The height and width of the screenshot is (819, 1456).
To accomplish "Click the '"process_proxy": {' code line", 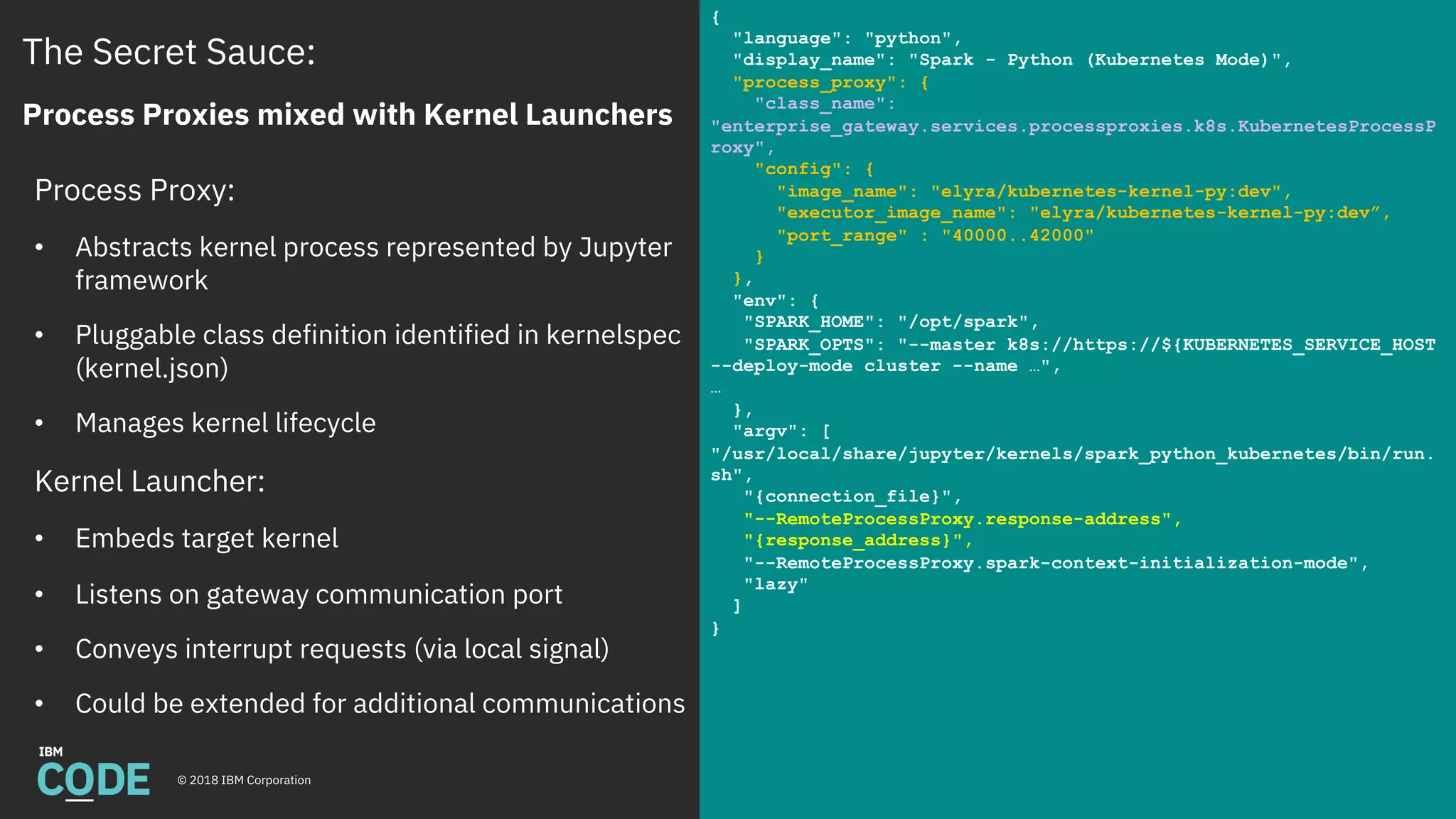I will (831, 82).
